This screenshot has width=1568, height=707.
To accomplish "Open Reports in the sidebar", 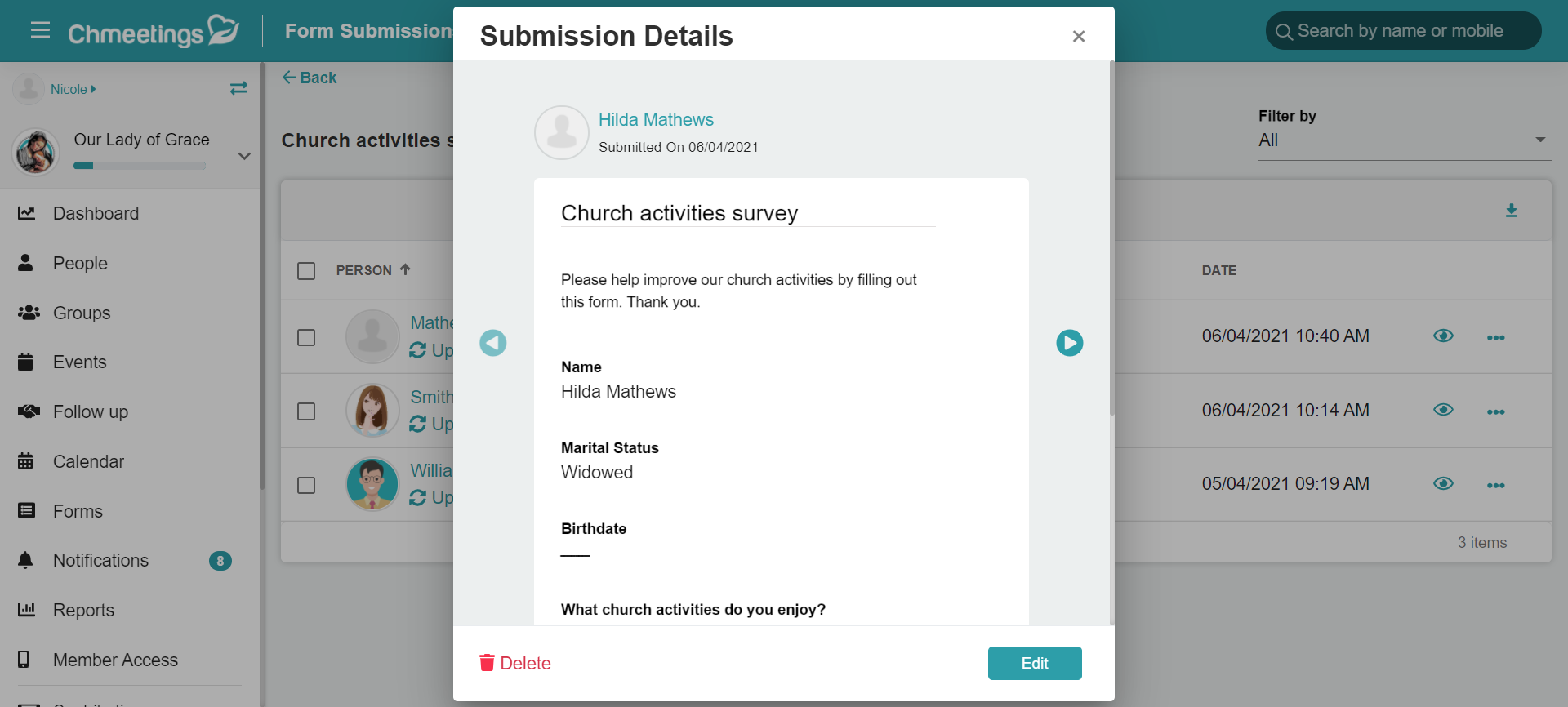I will [x=83, y=611].
